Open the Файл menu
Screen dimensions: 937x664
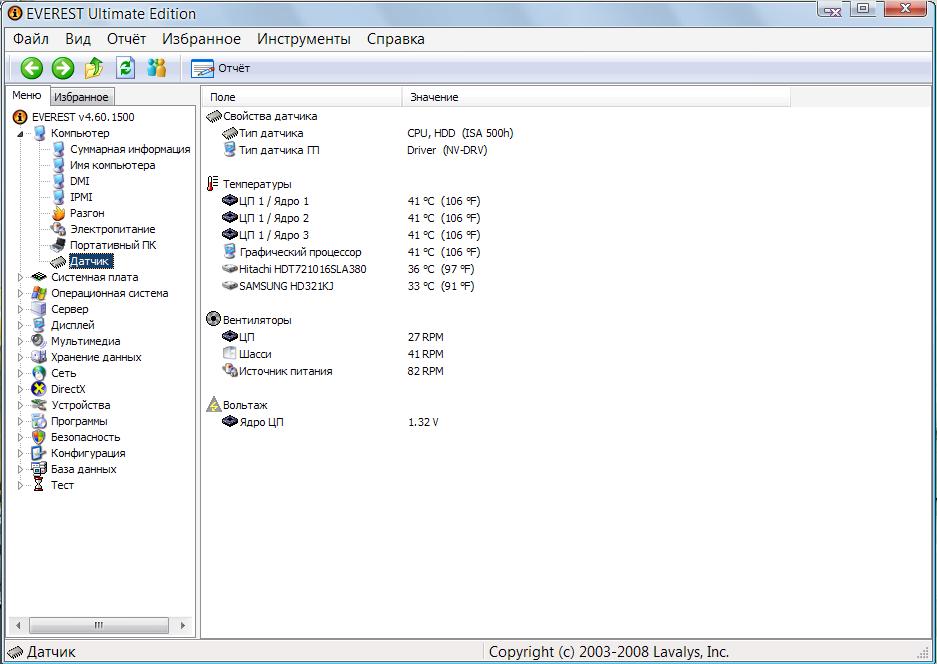click(x=30, y=39)
